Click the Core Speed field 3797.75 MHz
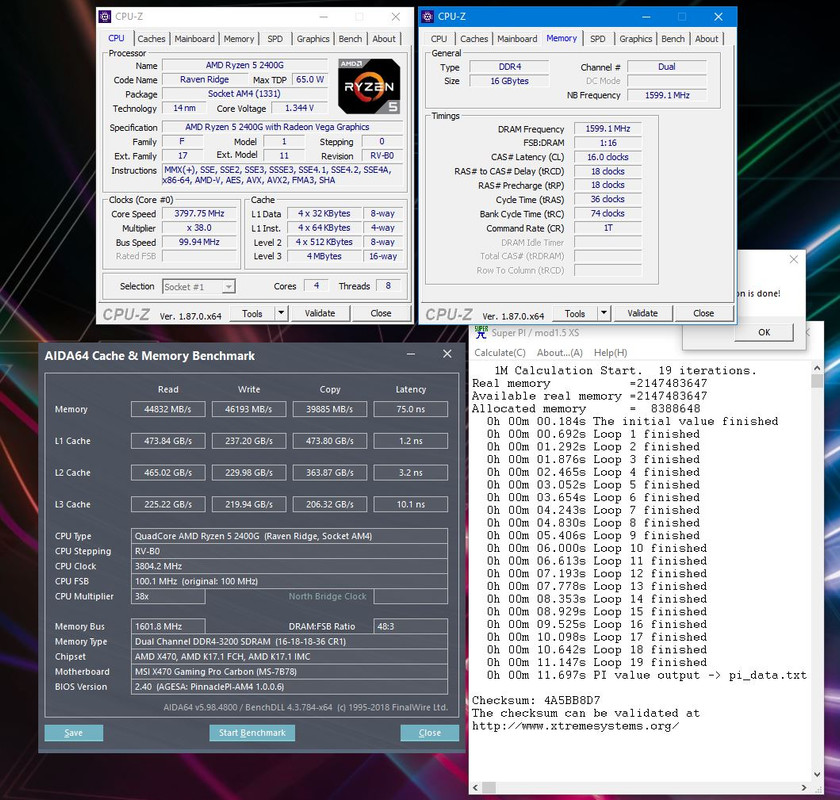This screenshot has height=800, width=840. pos(199,213)
